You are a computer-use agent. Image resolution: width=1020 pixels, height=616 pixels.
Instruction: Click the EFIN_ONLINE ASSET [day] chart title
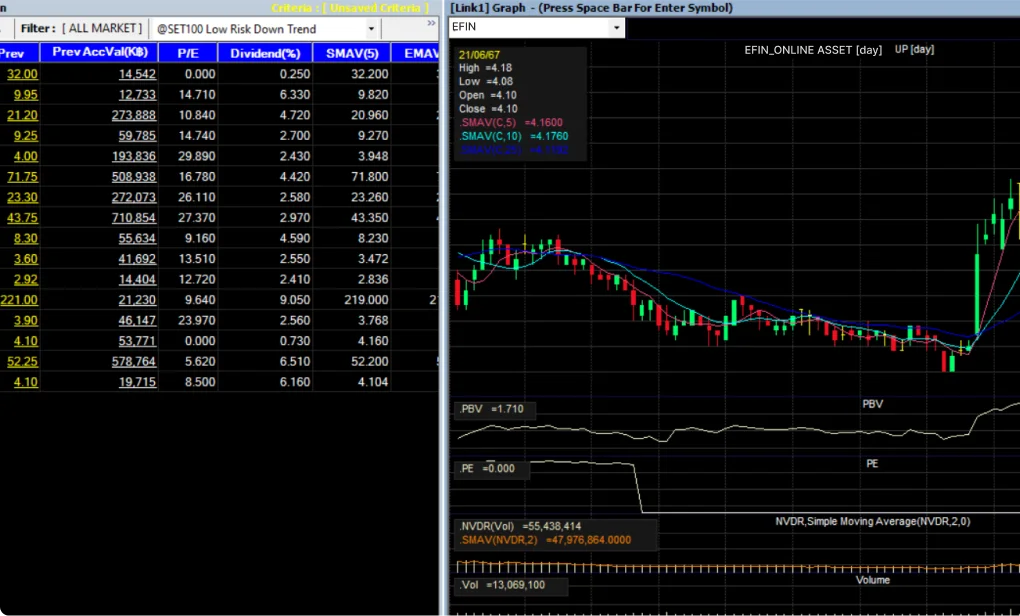pyautogui.click(x=813, y=50)
